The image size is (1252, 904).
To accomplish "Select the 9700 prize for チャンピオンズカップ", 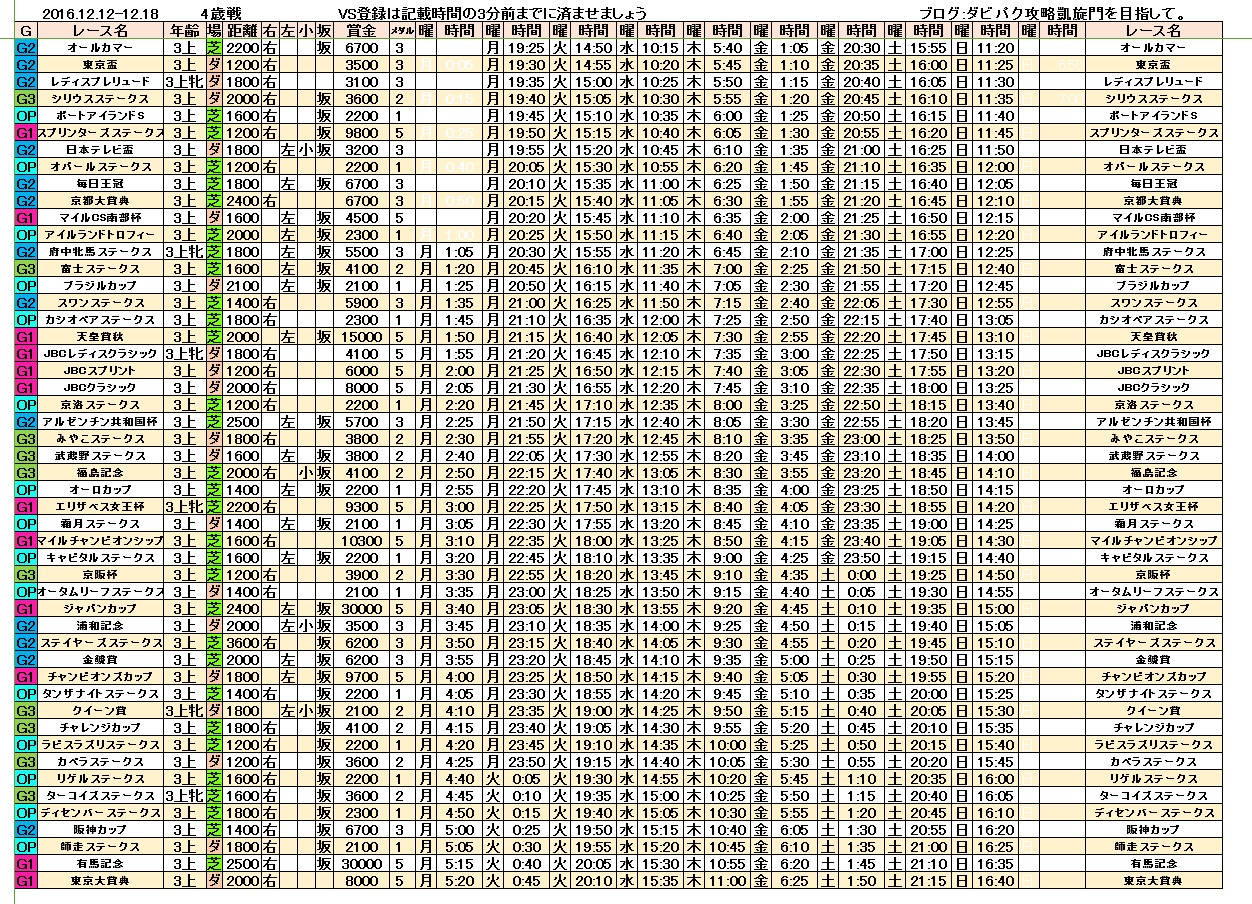I will pos(360,676).
